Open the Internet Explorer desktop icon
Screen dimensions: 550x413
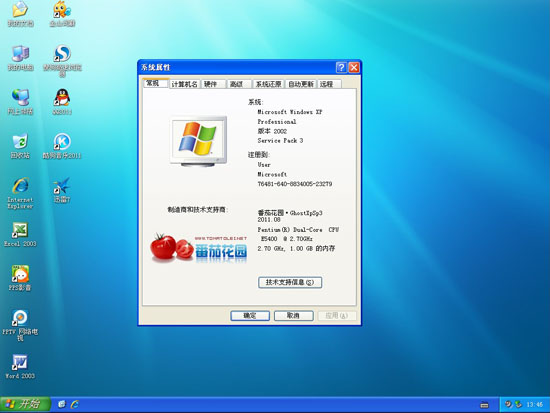pos(20,193)
